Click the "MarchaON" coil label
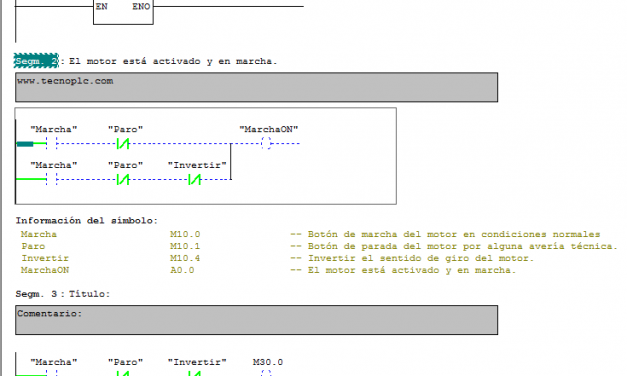The width and height of the screenshot is (627, 376). 268,129
